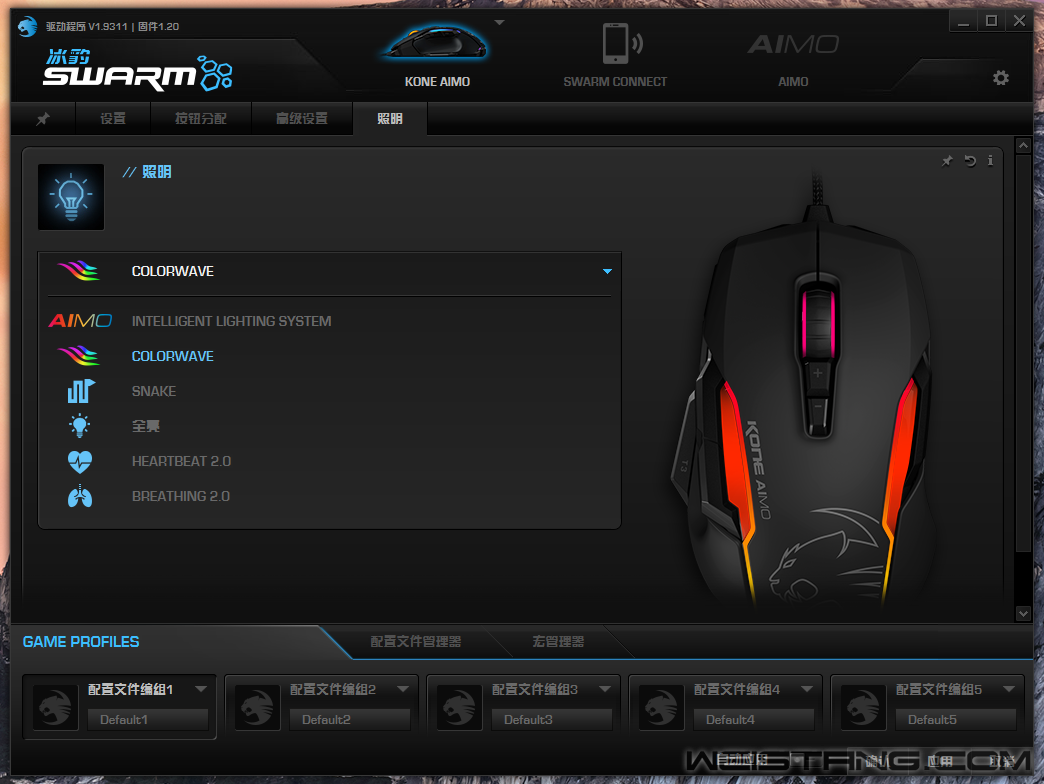The width and height of the screenshot is (1044, 784).
Task: Open the 高级设置 tab
Action: click(x=302, y=119)
